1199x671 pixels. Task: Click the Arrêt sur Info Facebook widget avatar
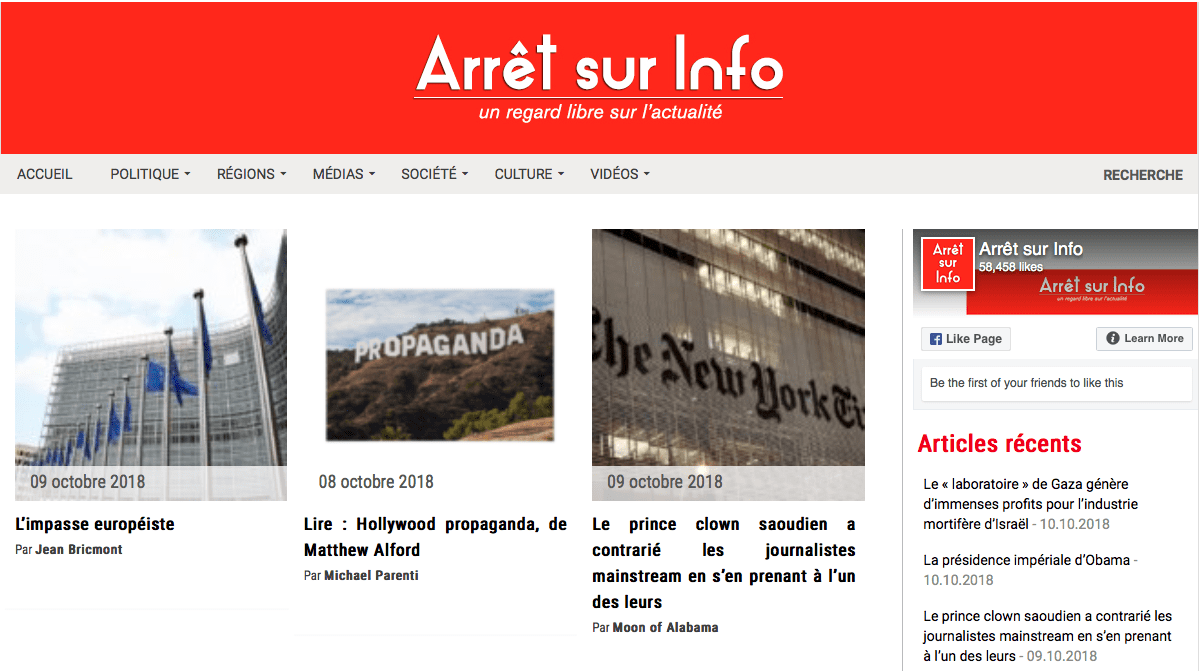(947, 264)
